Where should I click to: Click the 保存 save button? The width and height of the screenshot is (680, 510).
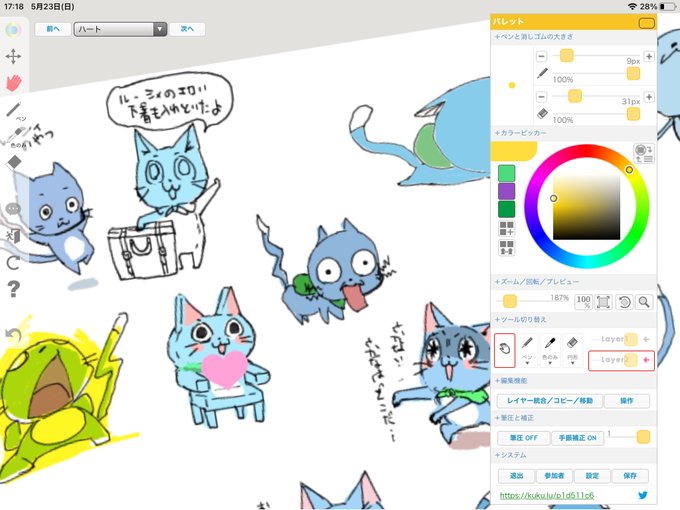click(630, 476)
